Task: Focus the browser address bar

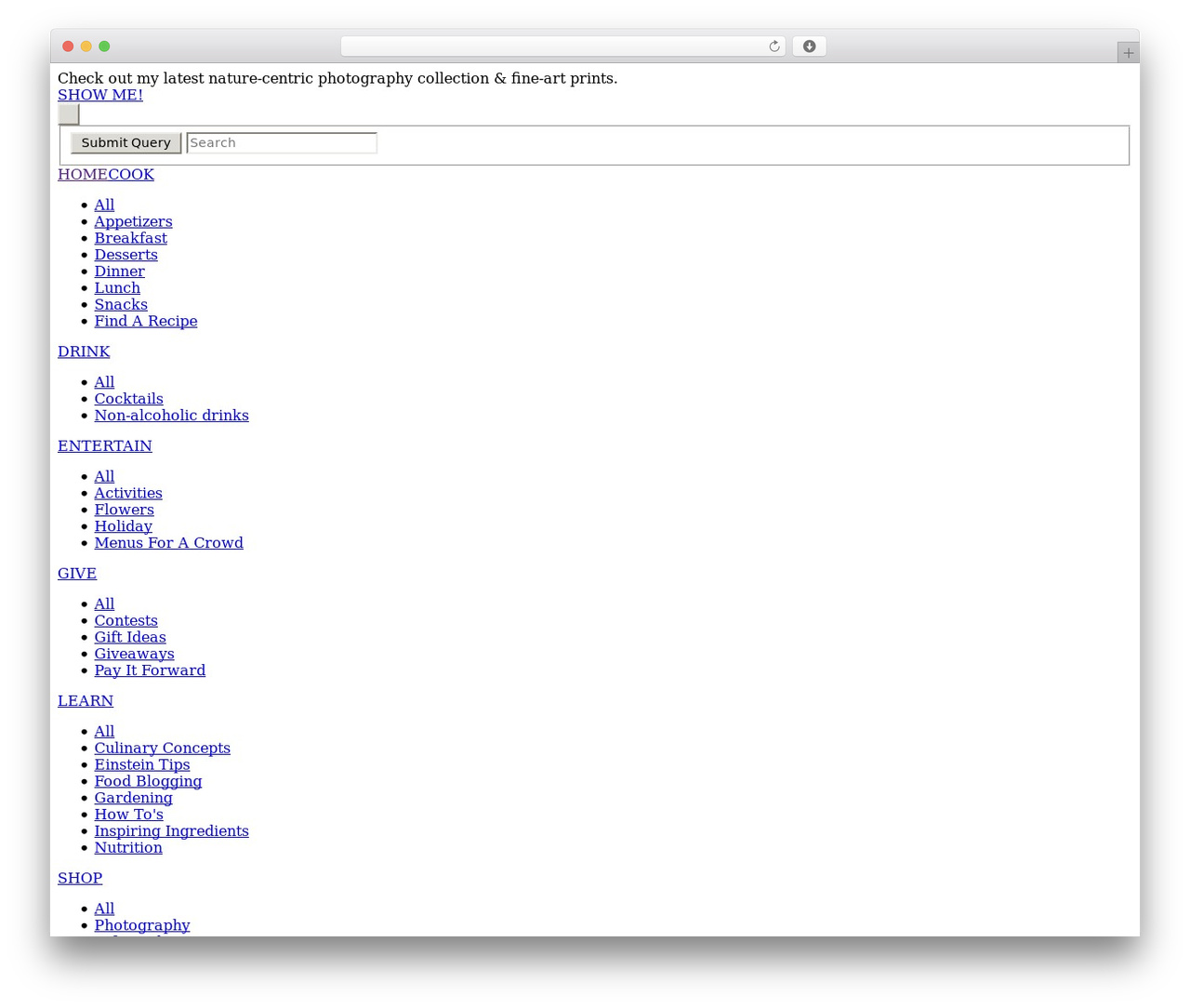Action: [x=562, y=46]
